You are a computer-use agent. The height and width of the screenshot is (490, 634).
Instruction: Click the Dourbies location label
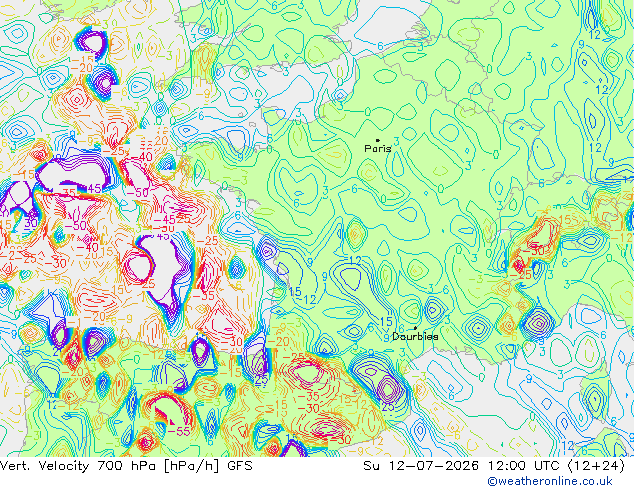click(415, 336)
